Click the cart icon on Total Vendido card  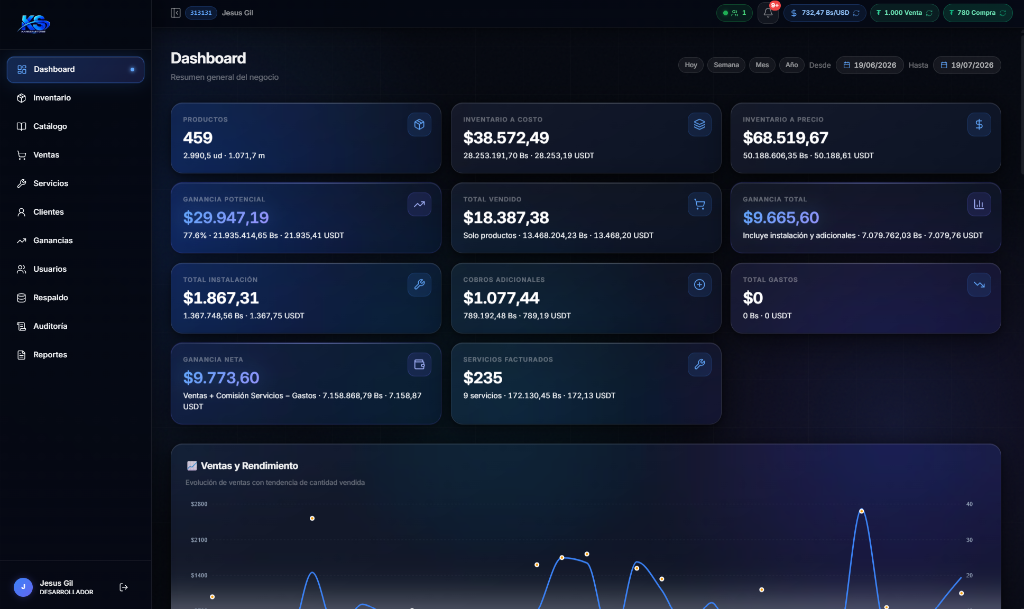click(699, 204)
